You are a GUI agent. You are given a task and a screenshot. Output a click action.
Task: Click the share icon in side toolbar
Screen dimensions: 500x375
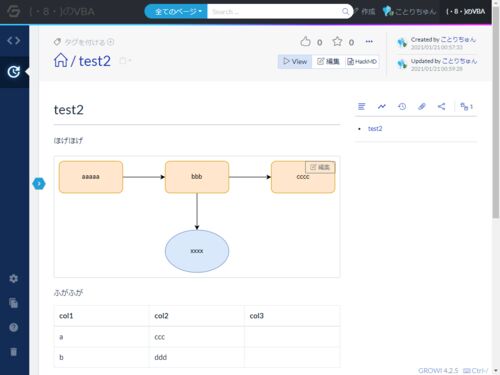pos(441,106)
